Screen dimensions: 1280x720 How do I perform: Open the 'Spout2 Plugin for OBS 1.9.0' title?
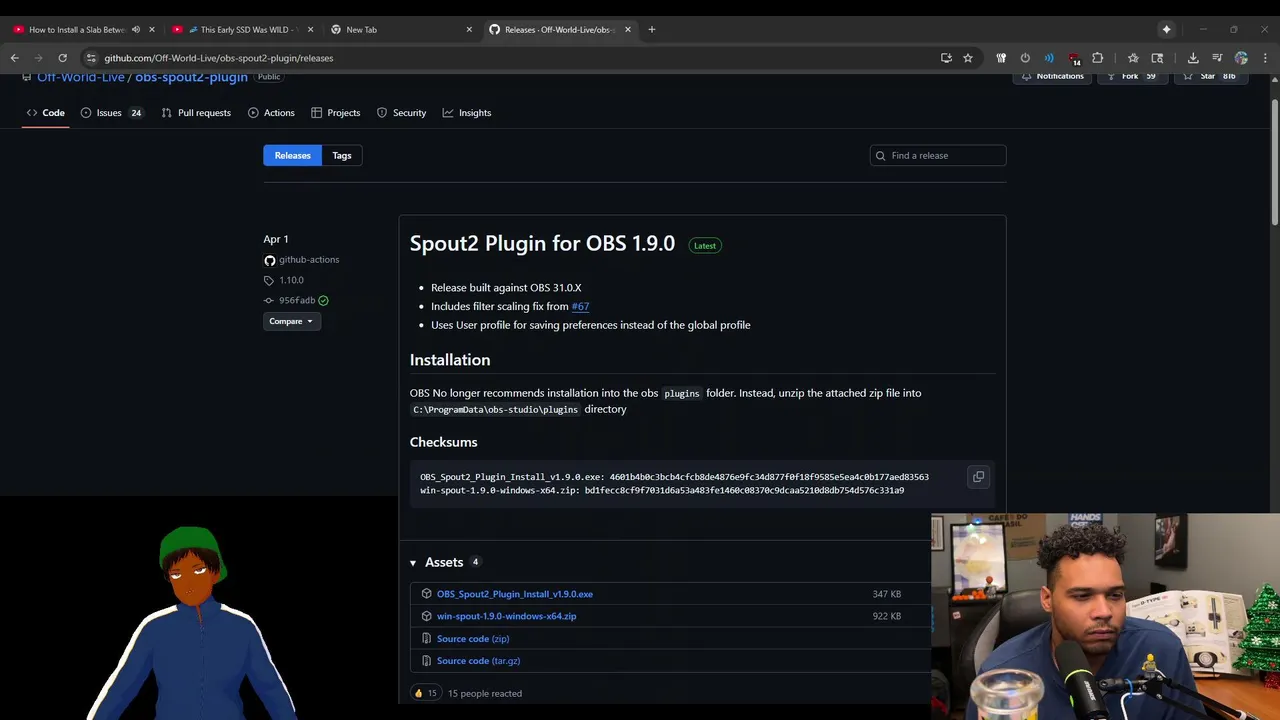(x=542, y=243)
